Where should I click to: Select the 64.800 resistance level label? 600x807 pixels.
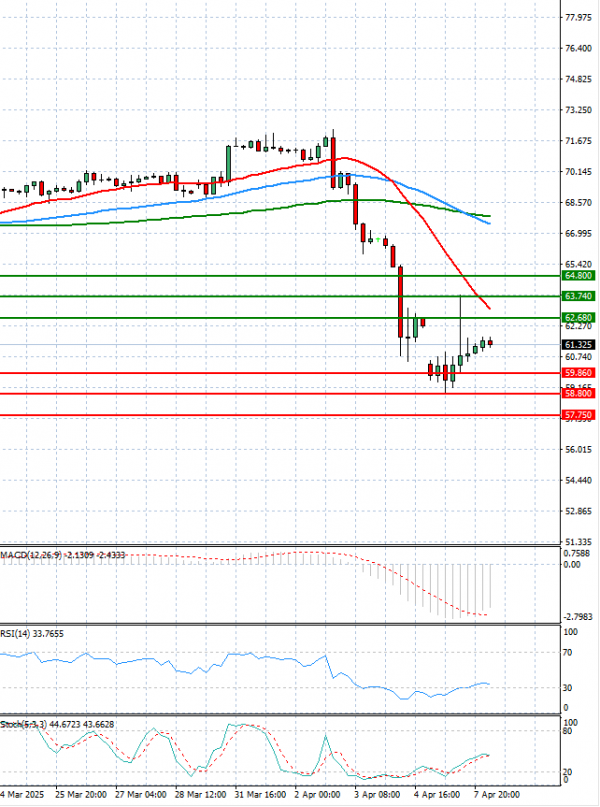coord(578,276)
